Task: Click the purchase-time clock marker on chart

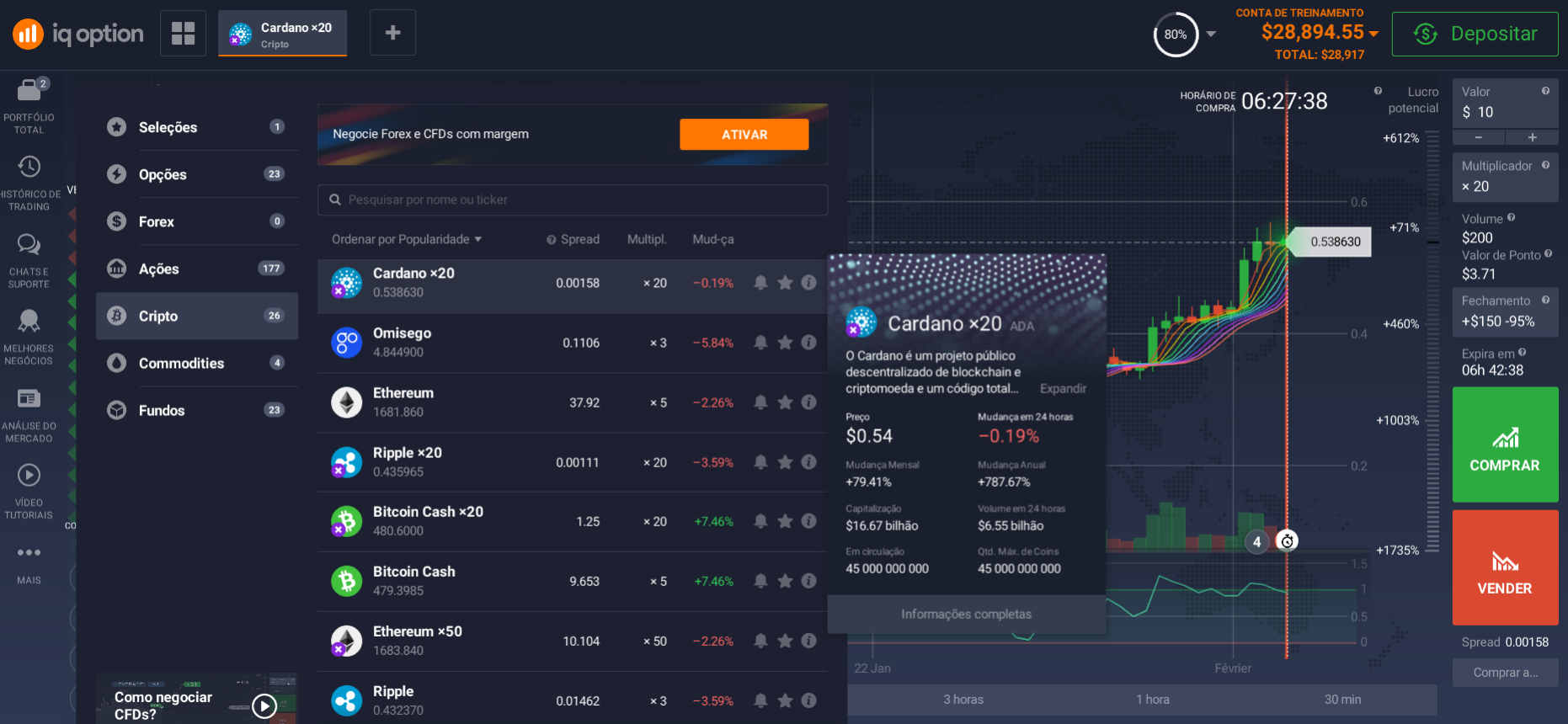Action: point(1287,541)
